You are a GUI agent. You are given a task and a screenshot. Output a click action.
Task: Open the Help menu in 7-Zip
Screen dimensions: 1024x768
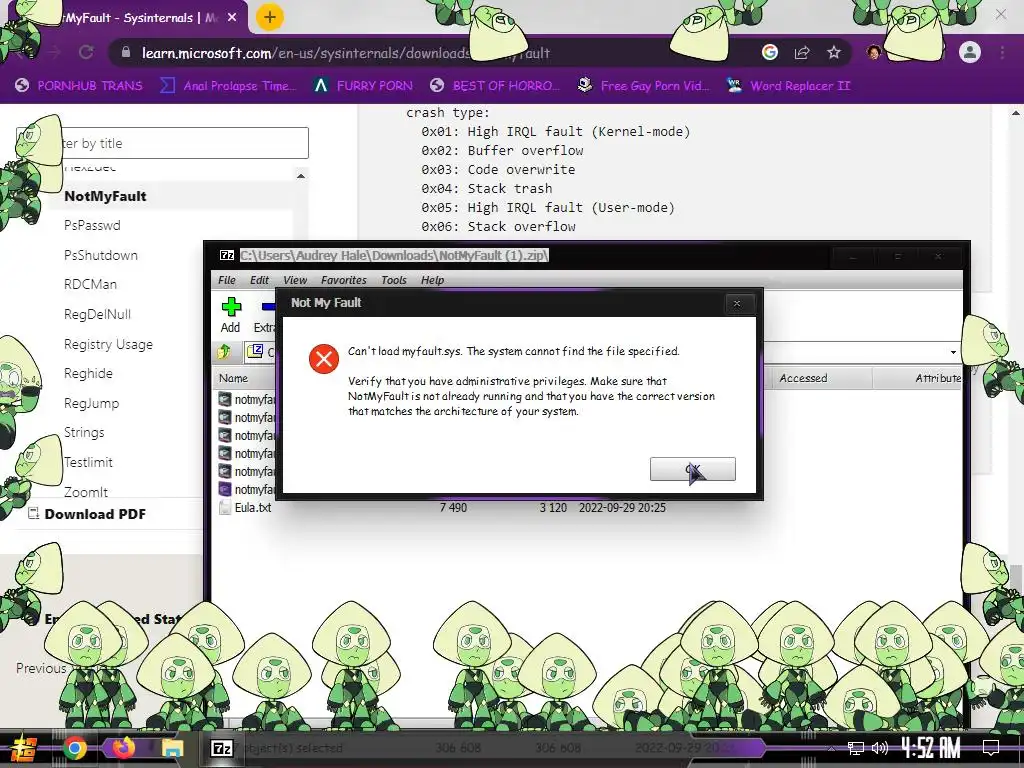click(x=432, y=280)
